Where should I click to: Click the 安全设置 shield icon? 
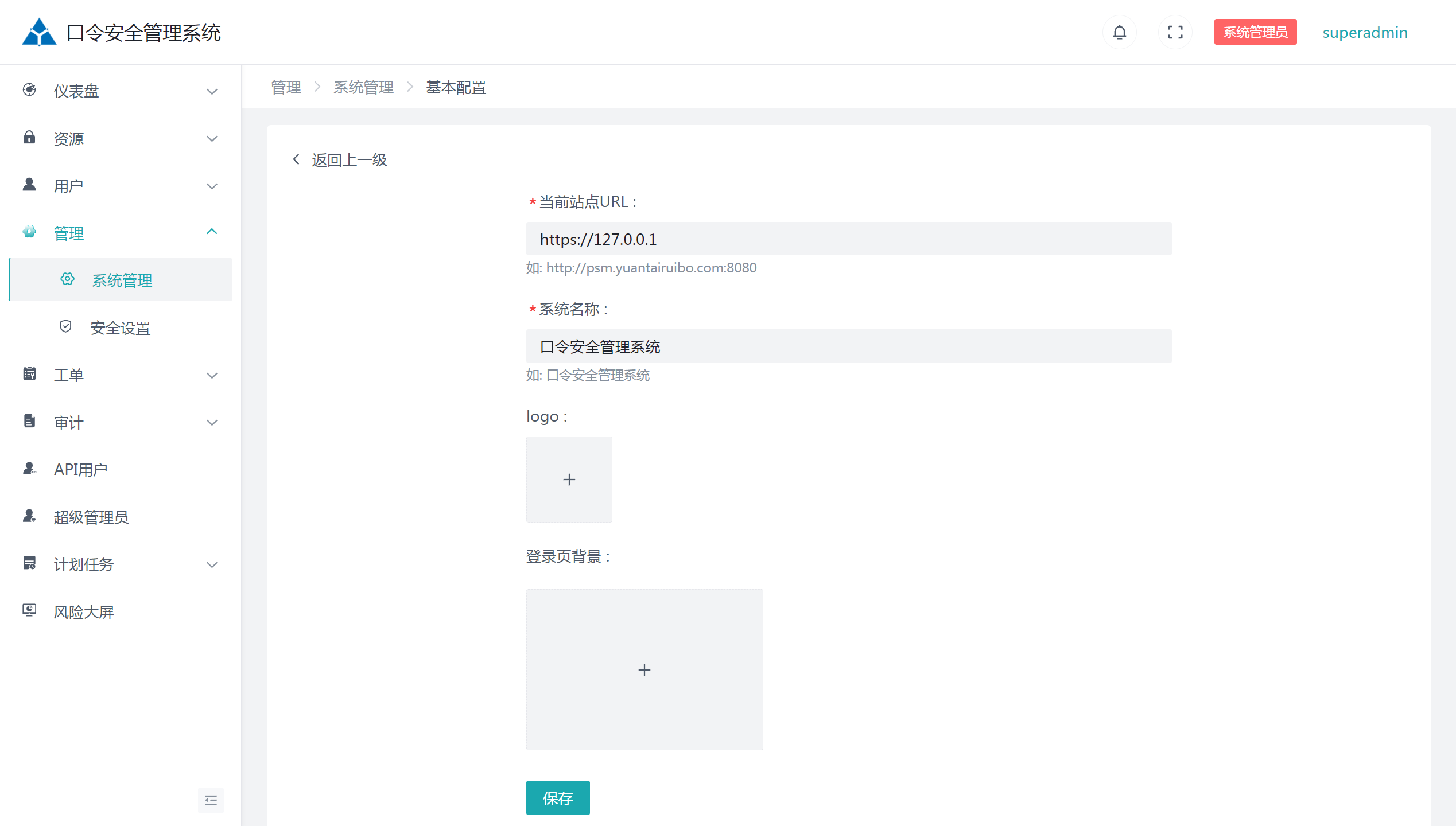coord(65,326)
